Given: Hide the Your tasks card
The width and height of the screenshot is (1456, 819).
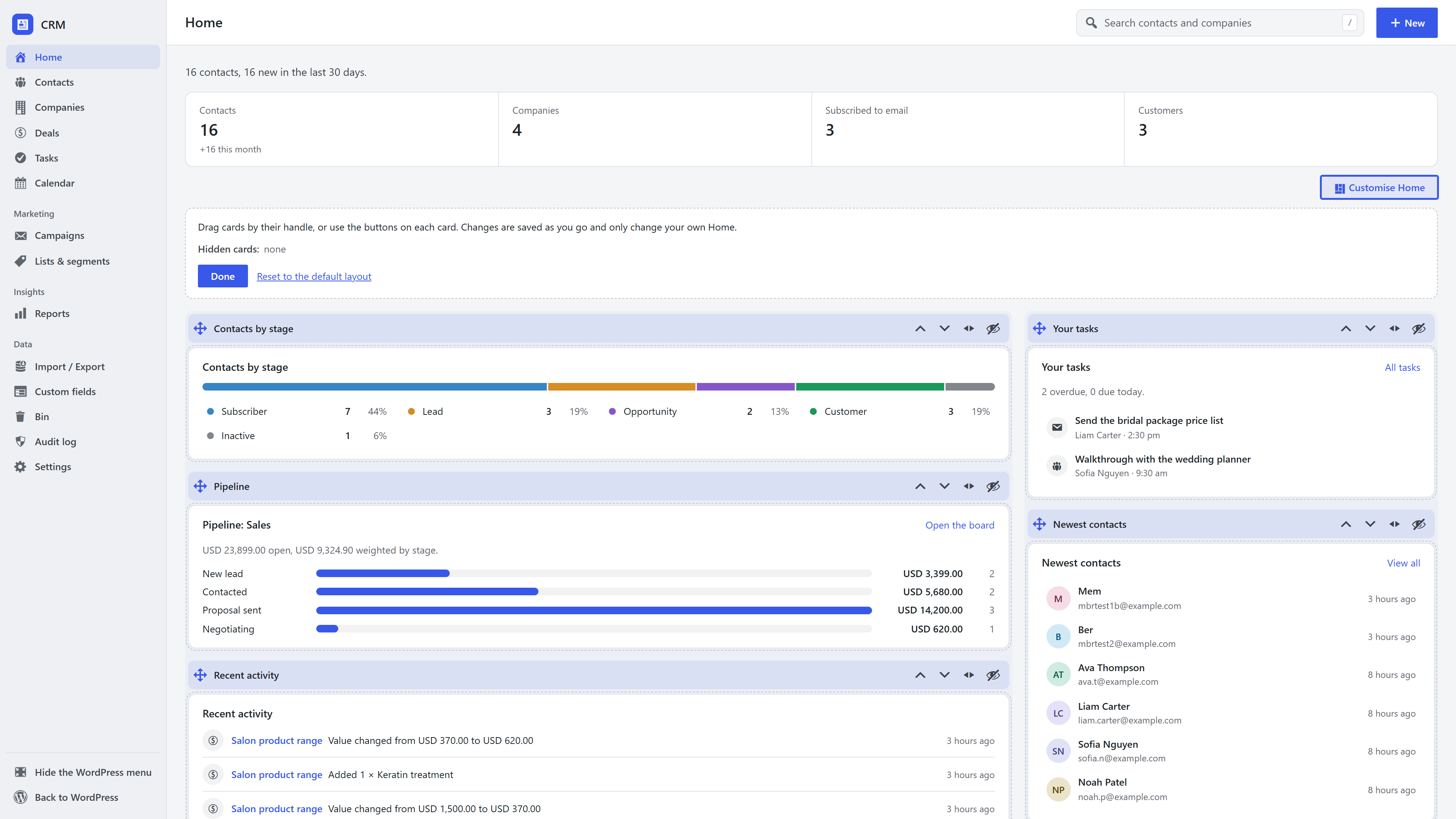Looking at the screenshot, I should pos(1419,328).
